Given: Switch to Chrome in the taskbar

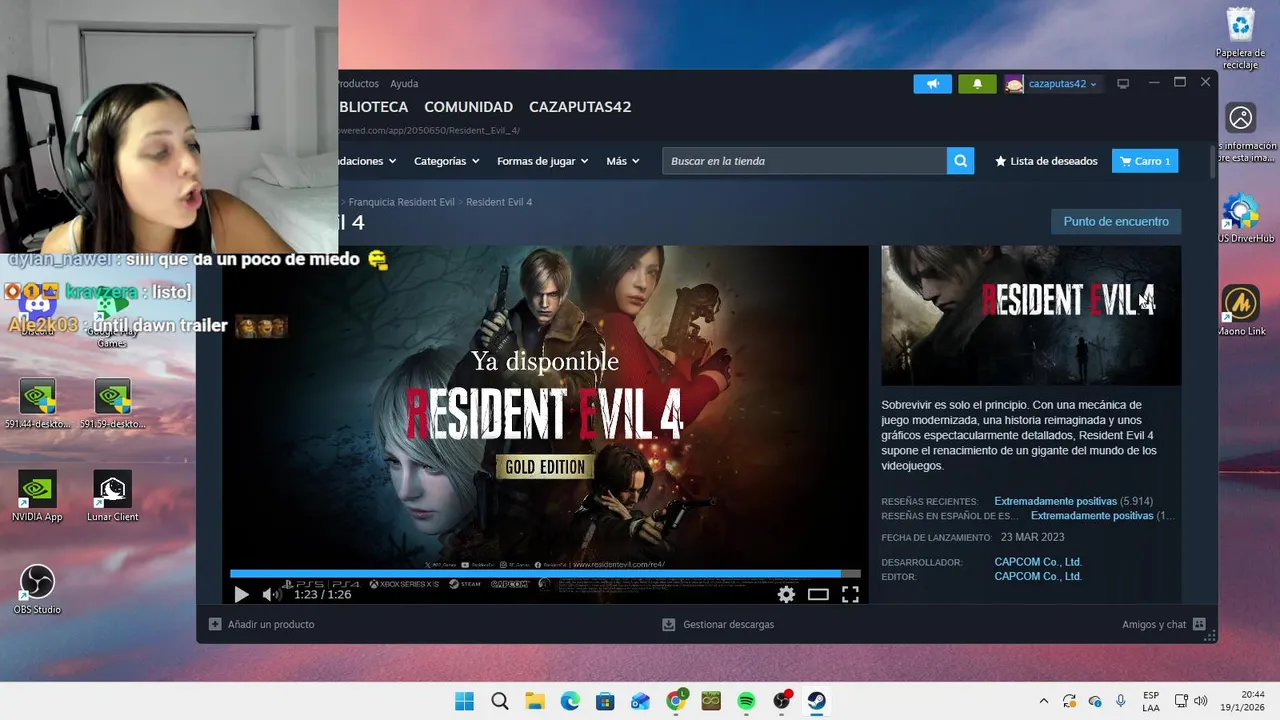Looking at the screenshot, I should pos(676,701).
